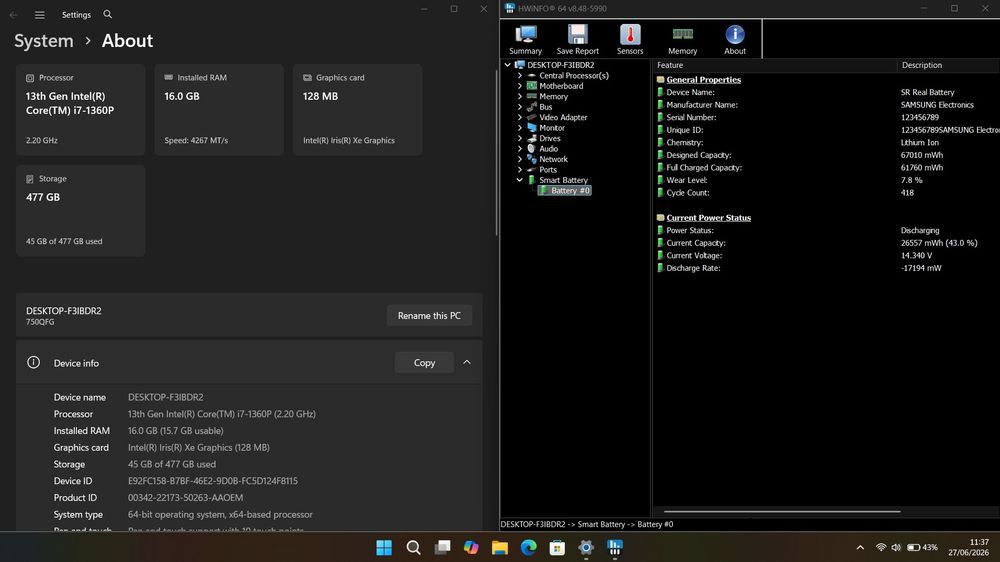Select the Cycle Count row

tap(826, 193)
